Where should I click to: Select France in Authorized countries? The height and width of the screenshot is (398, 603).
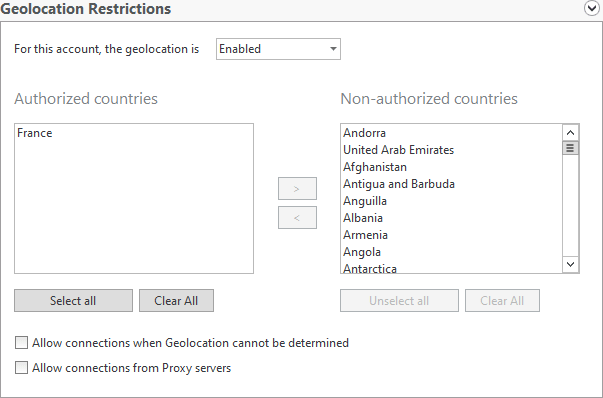[x=35, y=133]
